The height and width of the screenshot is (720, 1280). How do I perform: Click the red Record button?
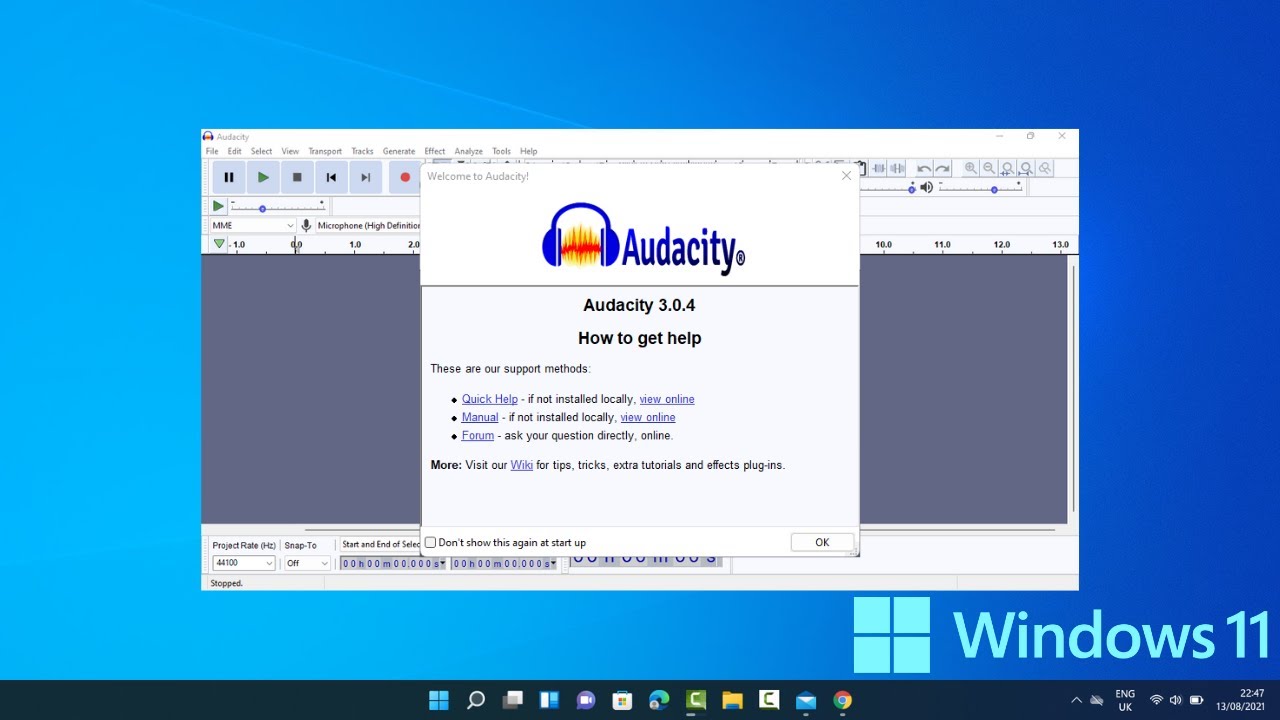[404, 177]
